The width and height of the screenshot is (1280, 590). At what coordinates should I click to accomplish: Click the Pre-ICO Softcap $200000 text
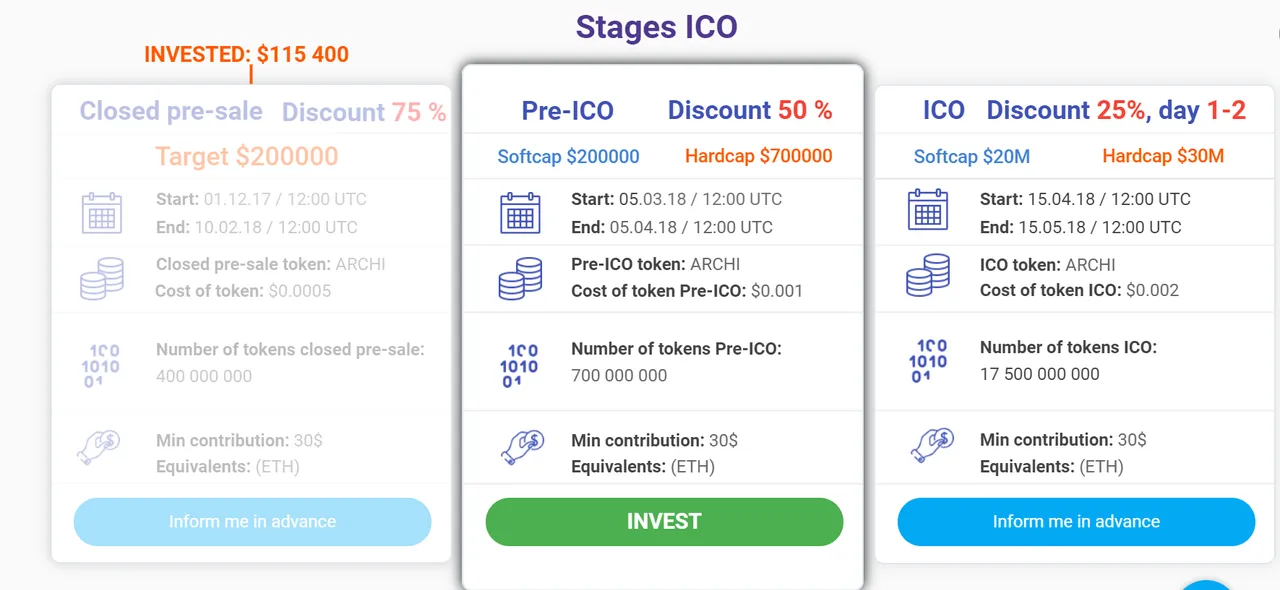569,156
